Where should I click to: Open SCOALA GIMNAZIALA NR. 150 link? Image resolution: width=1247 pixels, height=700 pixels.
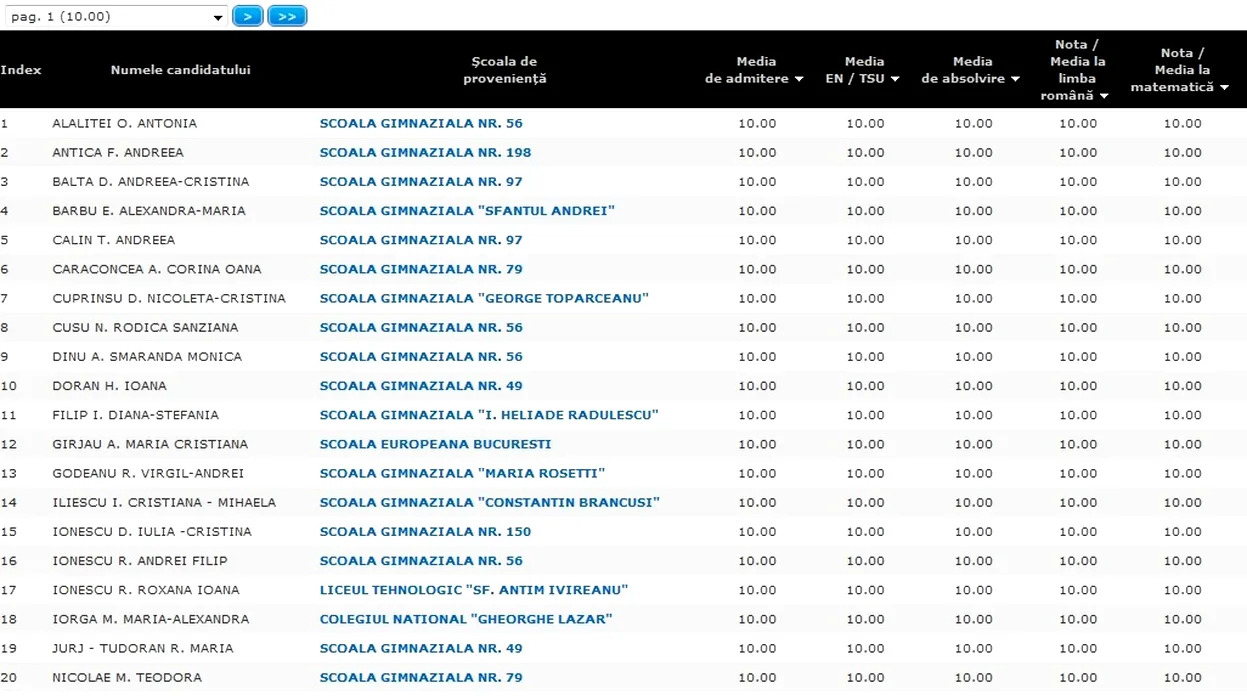click(x=425, y=532)
